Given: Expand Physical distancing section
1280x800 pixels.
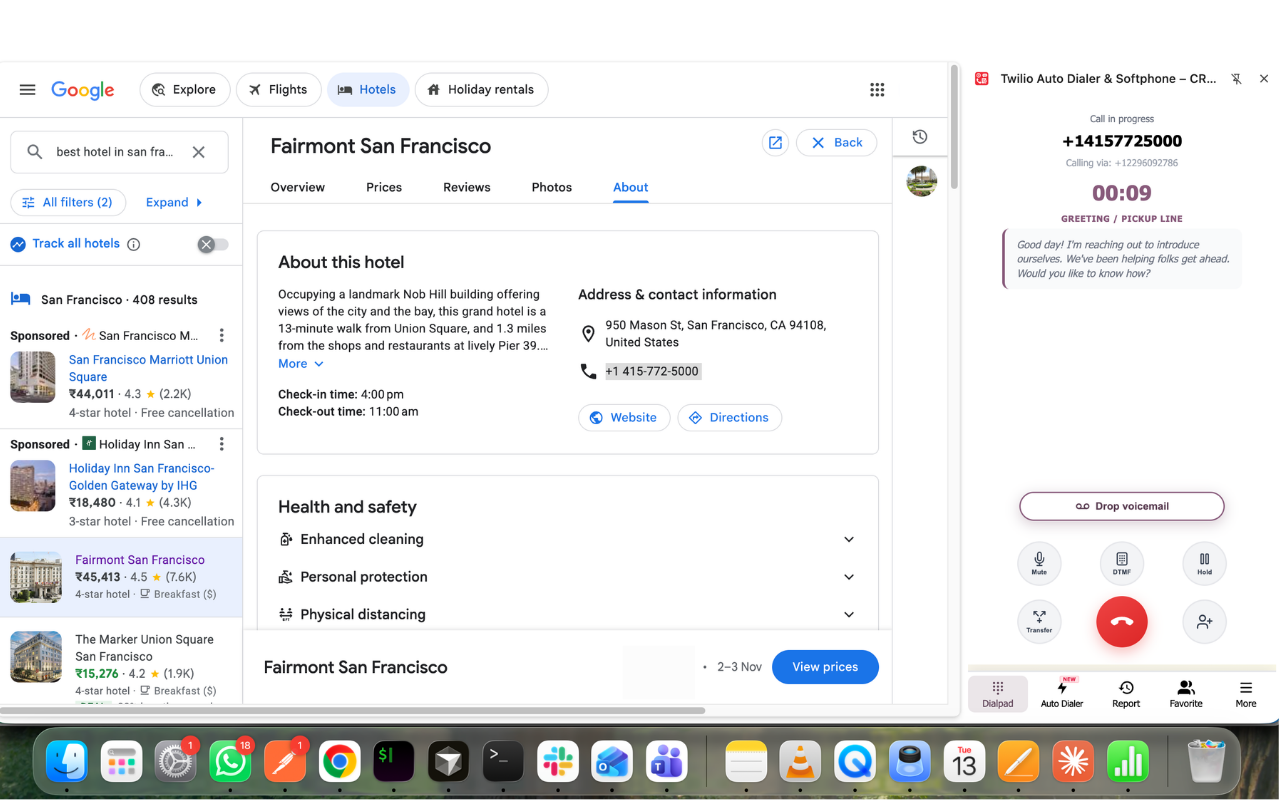Looking at the screenshot, I should pyautogui.click(x=567, y=615).
